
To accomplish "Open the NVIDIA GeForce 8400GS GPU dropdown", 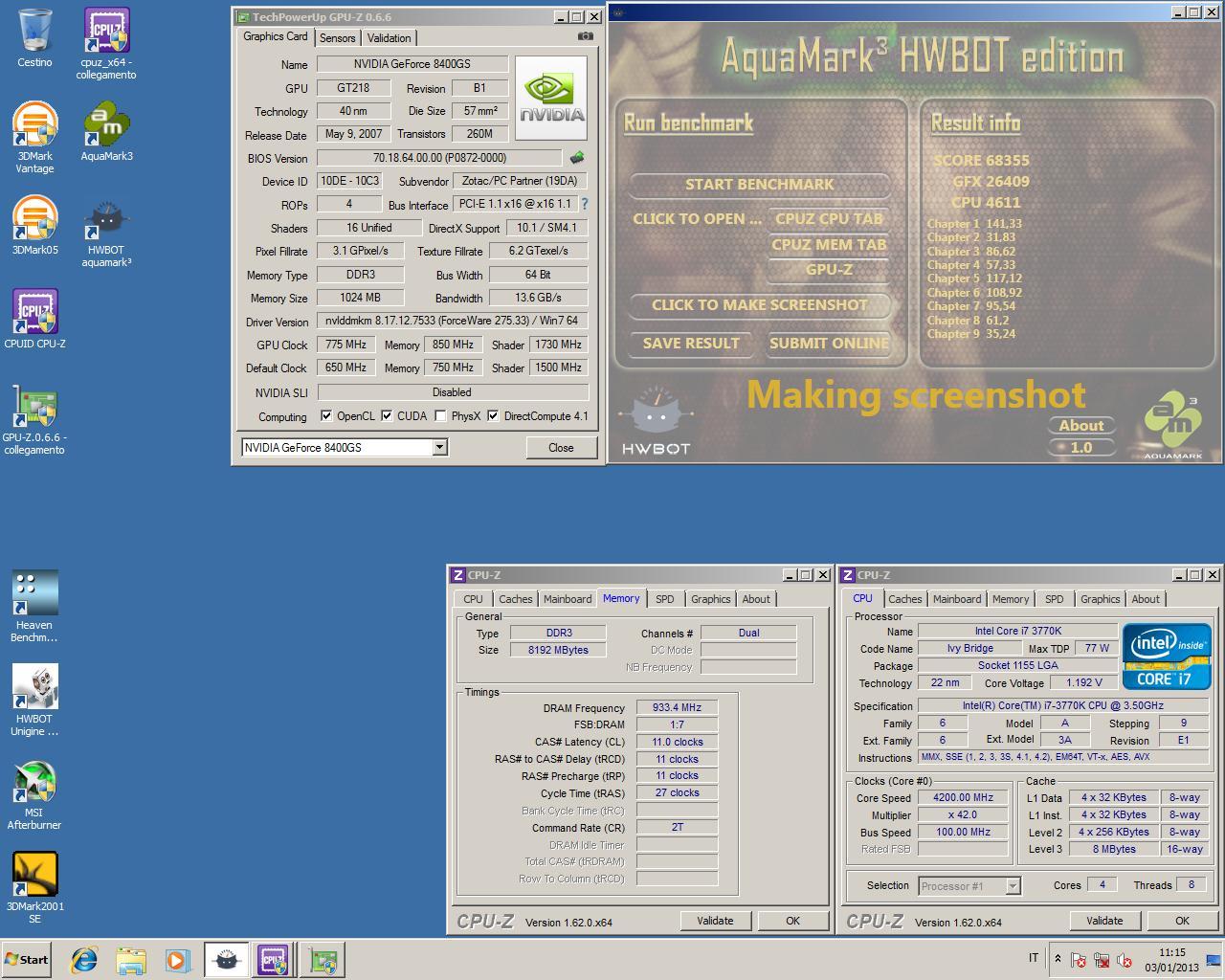I will (344, 447).
